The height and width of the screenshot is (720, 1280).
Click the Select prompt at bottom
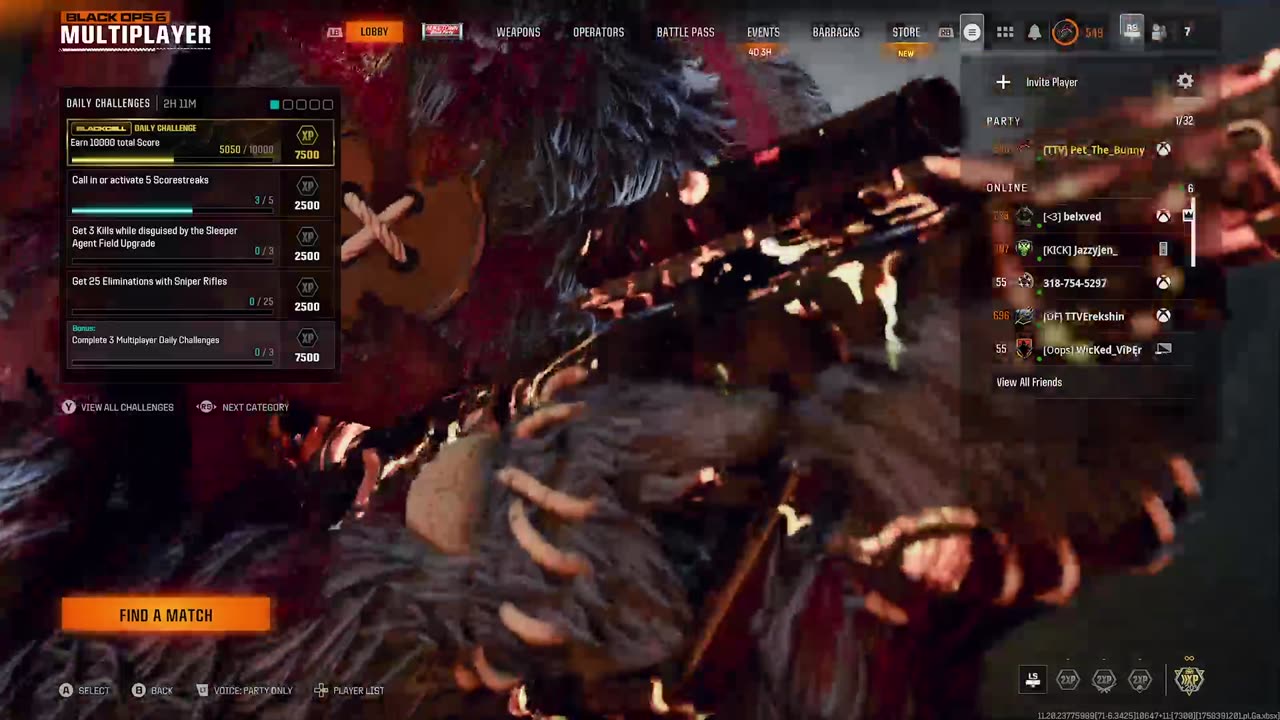click(84, 690)
